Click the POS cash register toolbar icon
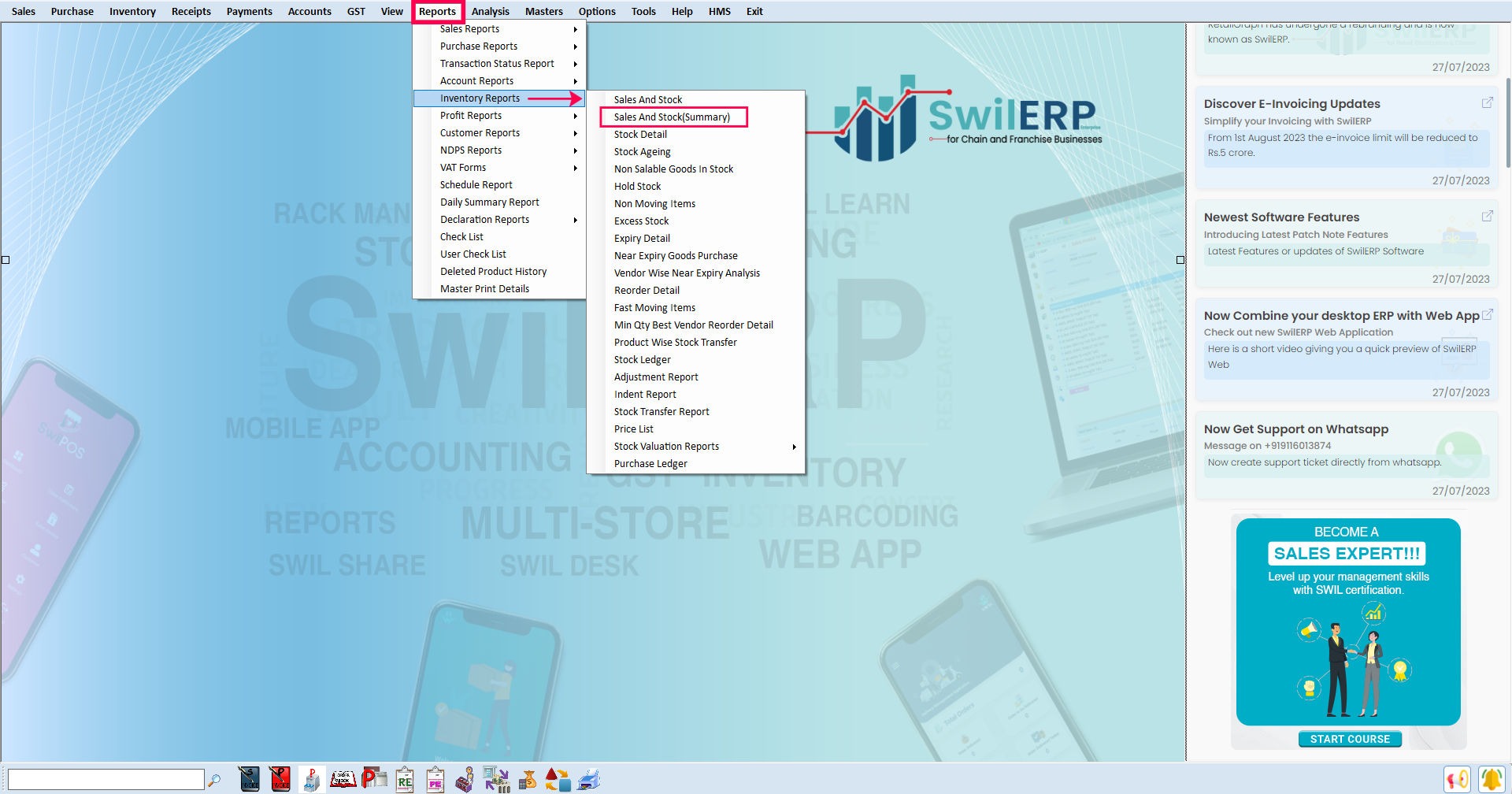 pyautogui.click(x=312, y=779)
